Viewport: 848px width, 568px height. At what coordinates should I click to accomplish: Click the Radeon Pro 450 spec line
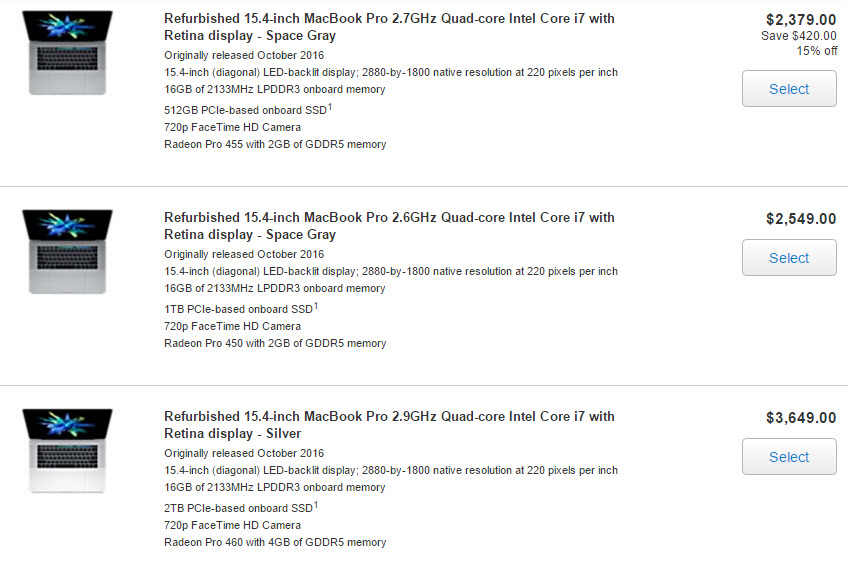(275, 344)
